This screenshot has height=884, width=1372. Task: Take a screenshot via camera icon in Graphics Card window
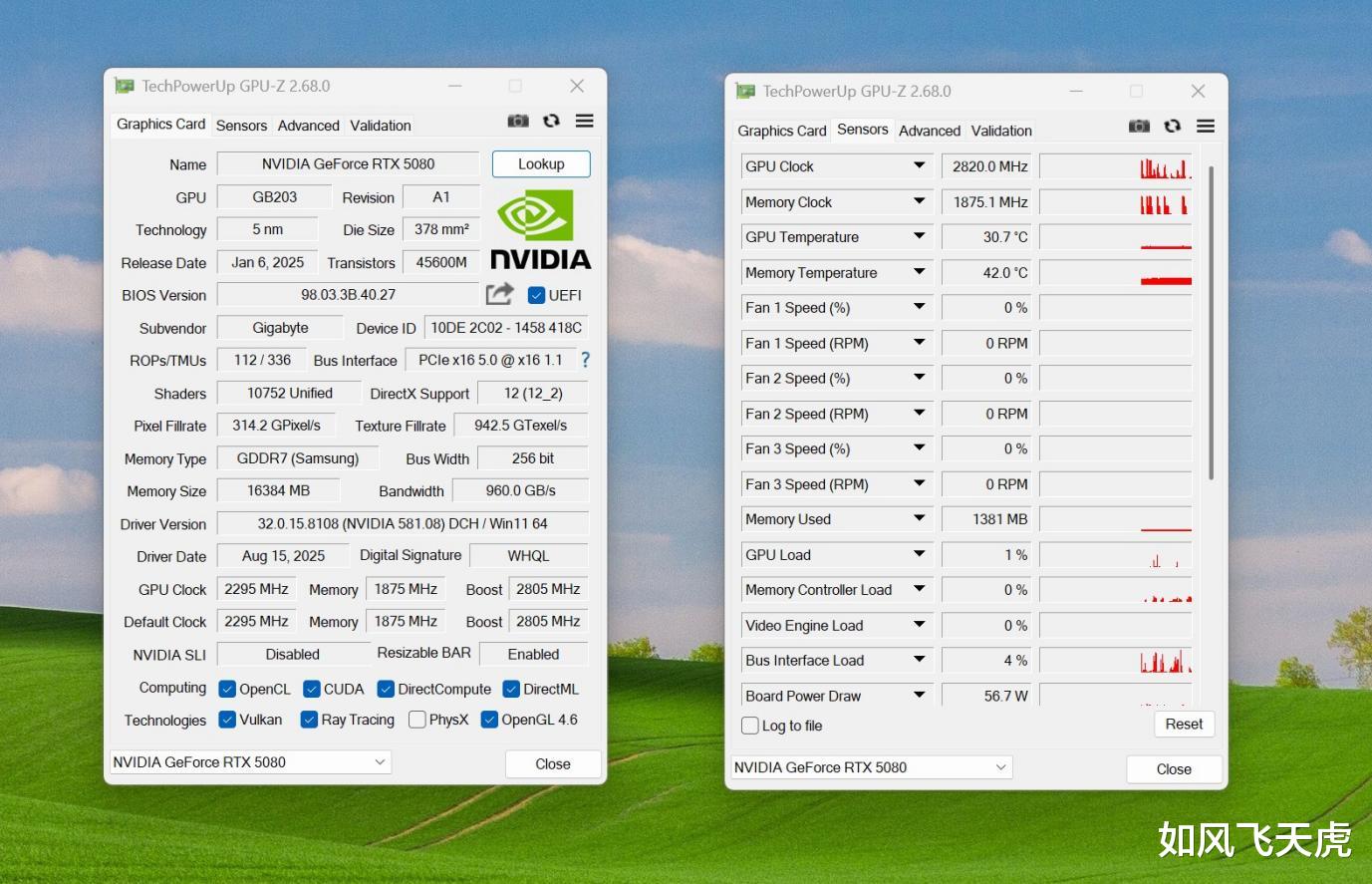point(518,121)
